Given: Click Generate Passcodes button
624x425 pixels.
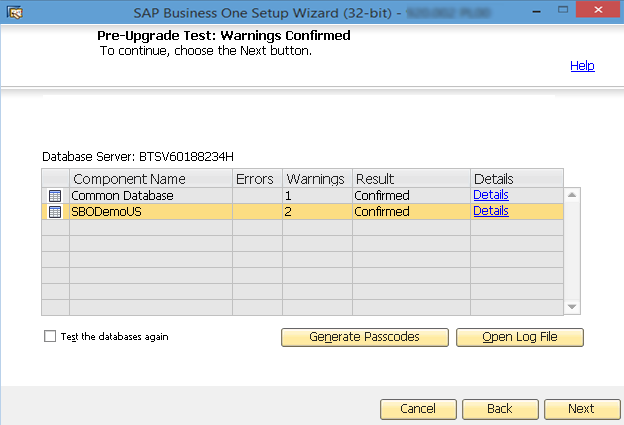Looking at the screenshot, I should [365, 337].
